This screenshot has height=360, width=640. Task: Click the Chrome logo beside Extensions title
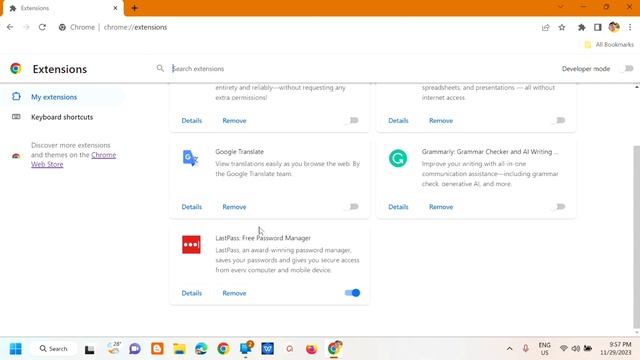coord(16,69)
